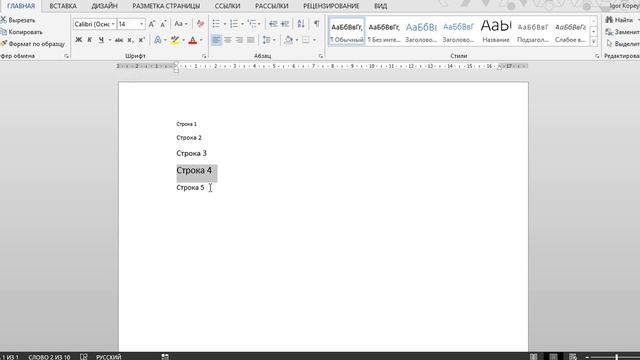Switch to the ВСТАВКА tab
This screenshot has width=640, height=360.
pyautogui.click(x=63, y=6)
